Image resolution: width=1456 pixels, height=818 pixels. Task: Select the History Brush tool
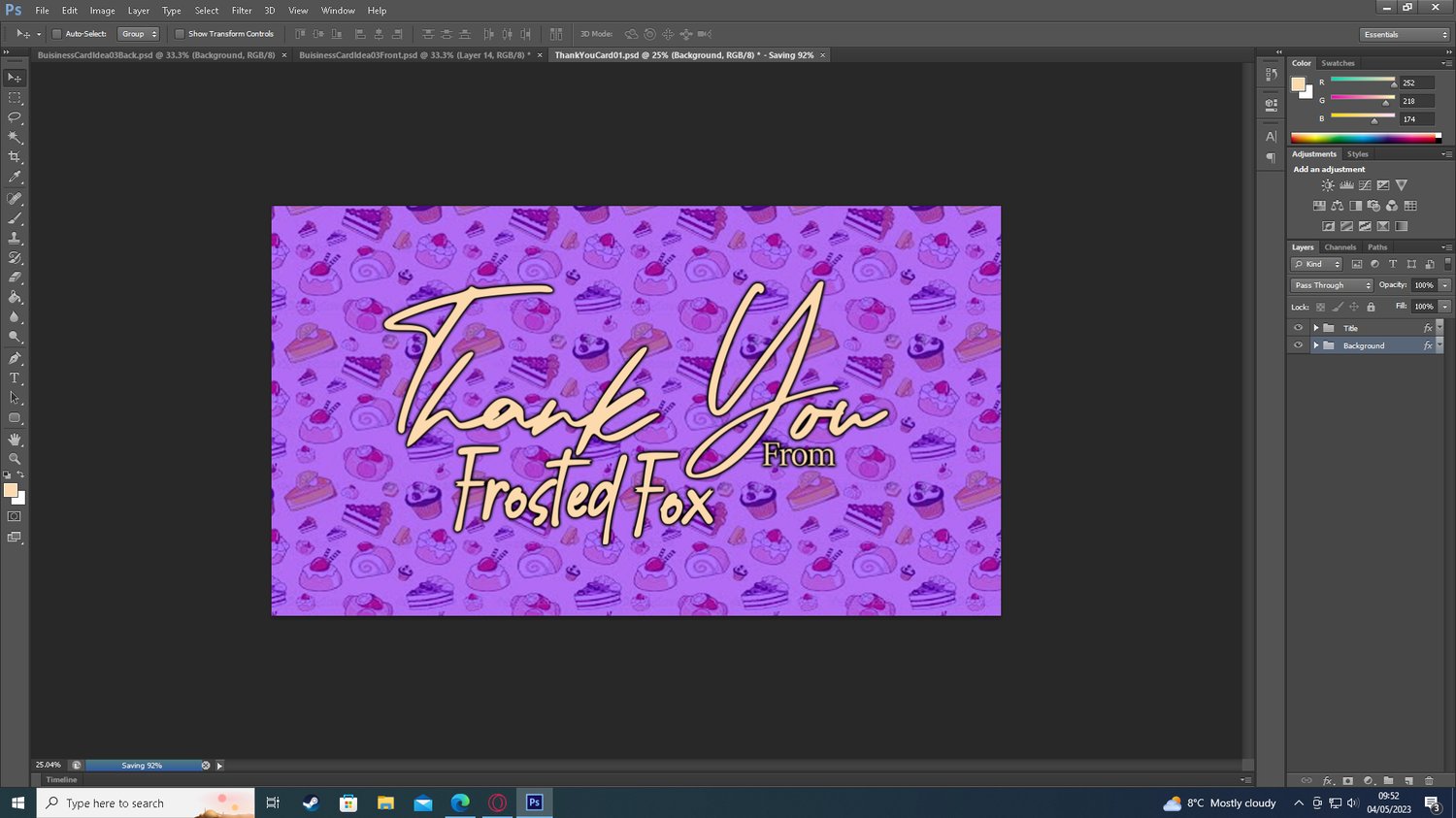click(x=15, y=258)
